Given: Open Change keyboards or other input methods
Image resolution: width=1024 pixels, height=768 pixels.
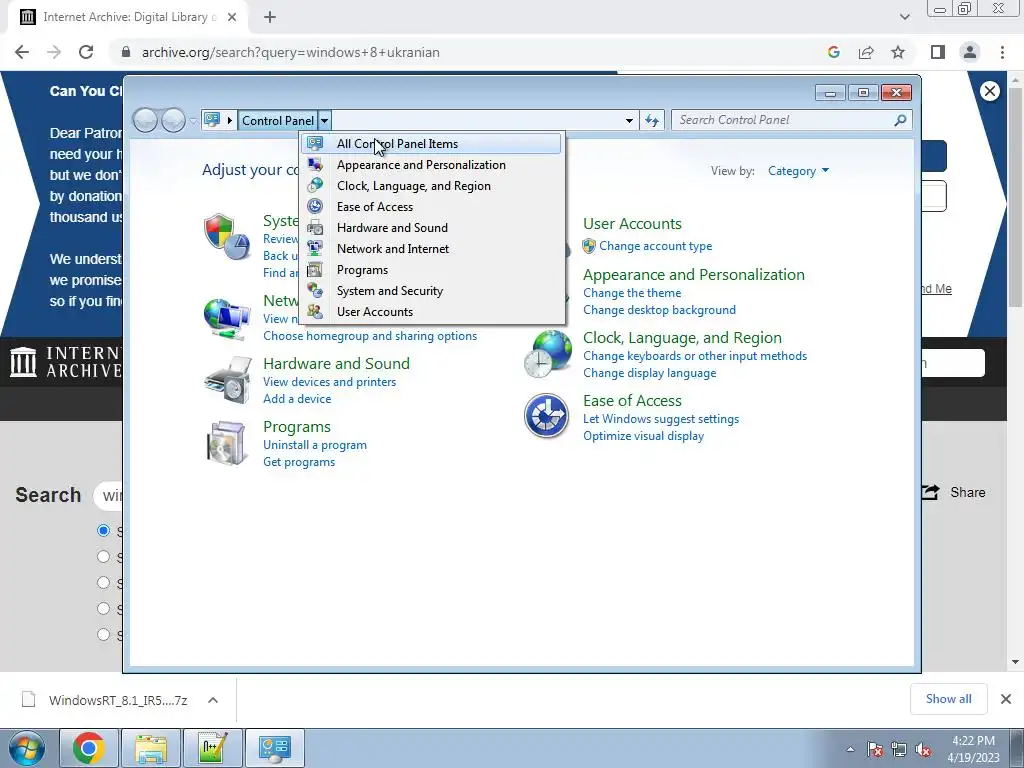Looking at the screenshot, I should (x=695, y=356).
